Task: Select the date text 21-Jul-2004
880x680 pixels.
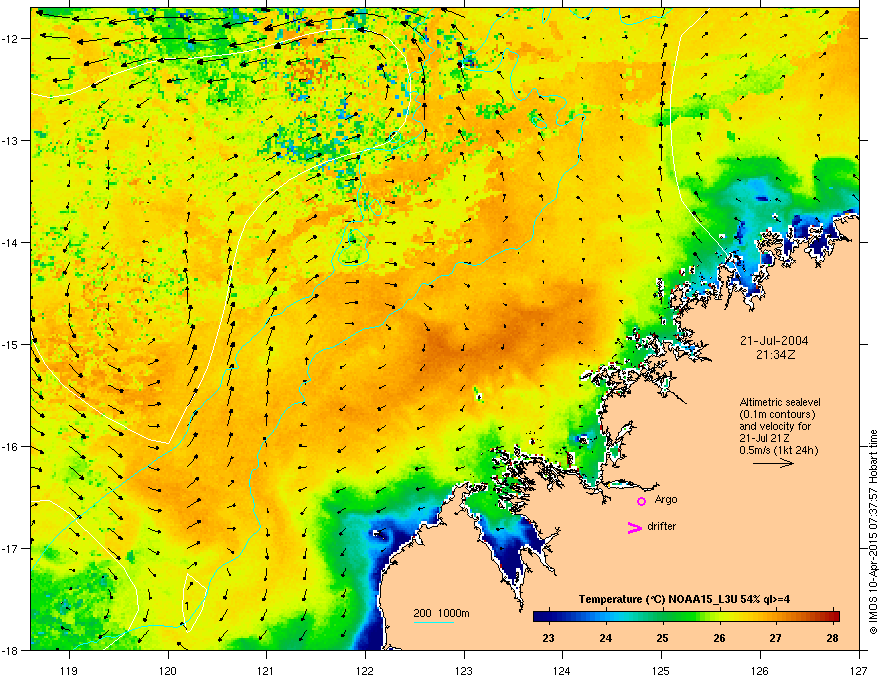Action: click(774, 341)
